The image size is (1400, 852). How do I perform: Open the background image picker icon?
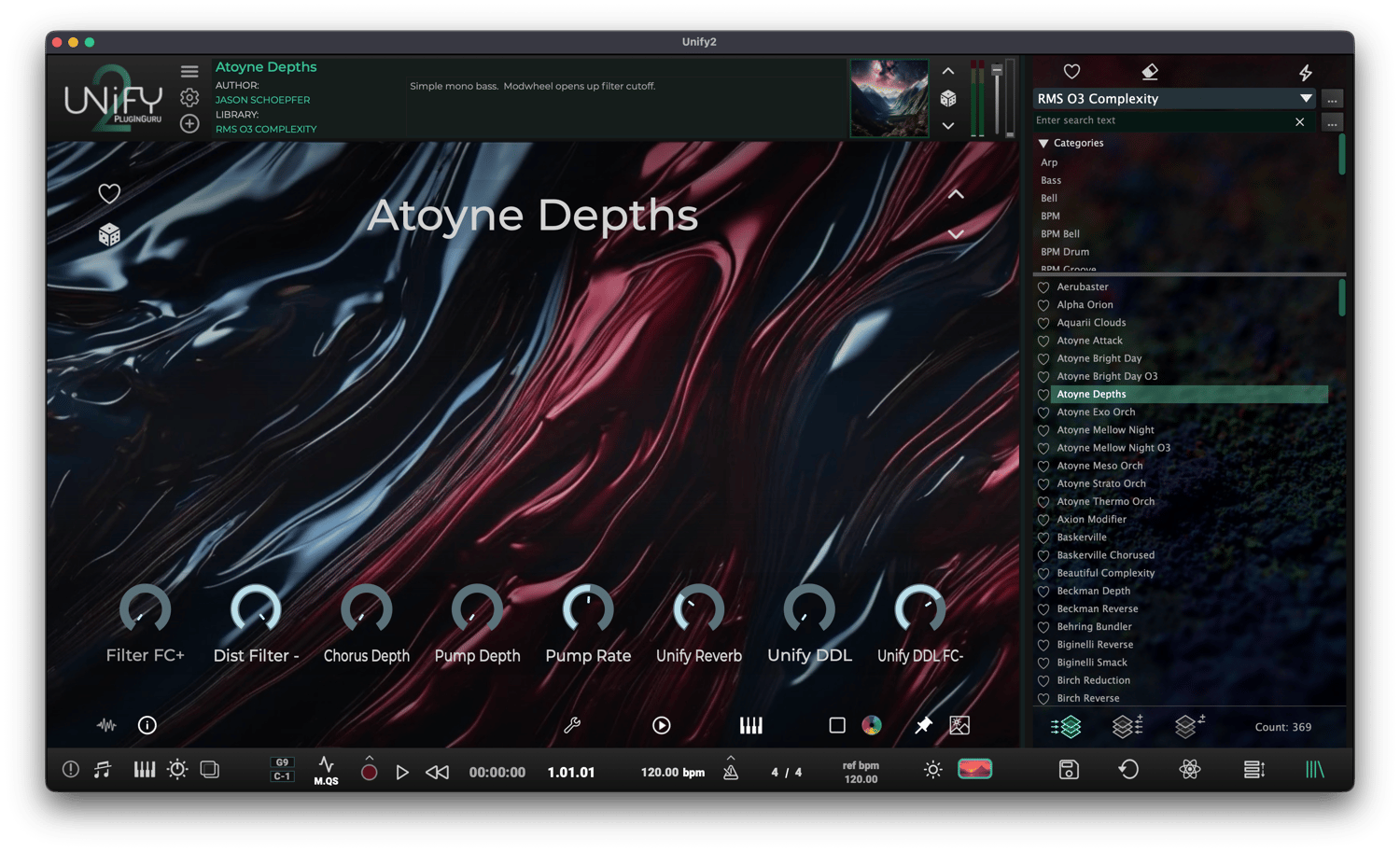[959, 725]
